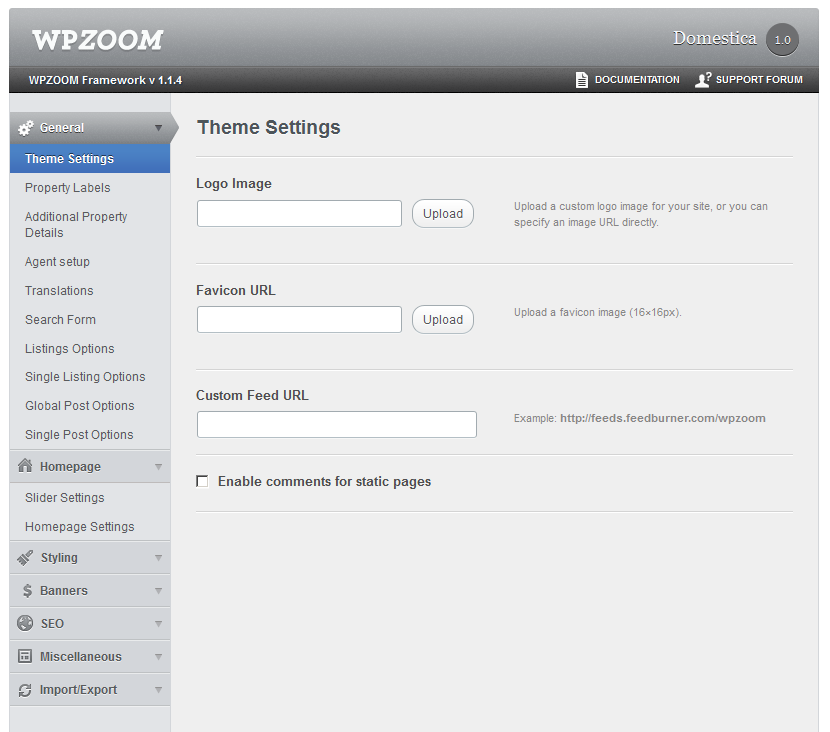
Task: Click 'Enable comments for static pages' label
Action: coord(324,482)
